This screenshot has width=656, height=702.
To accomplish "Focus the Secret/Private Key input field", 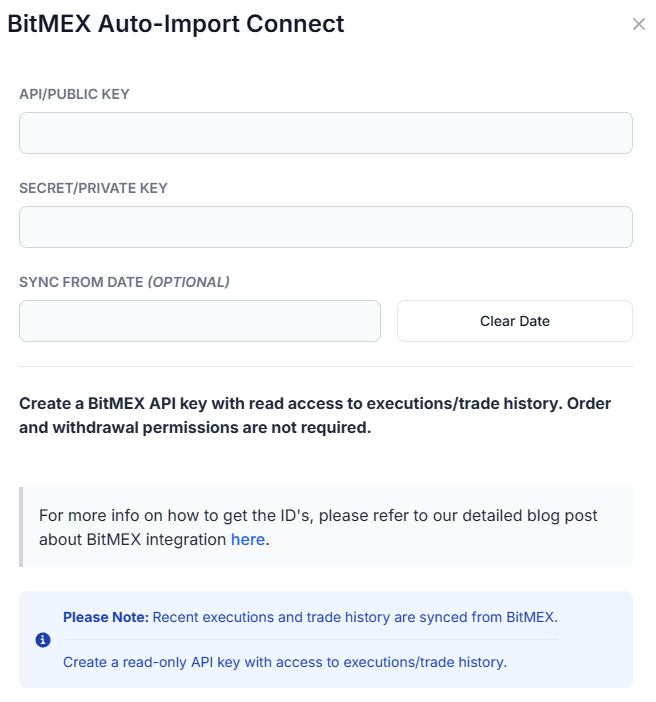I will pyautogui.click(x=326, y=227).
